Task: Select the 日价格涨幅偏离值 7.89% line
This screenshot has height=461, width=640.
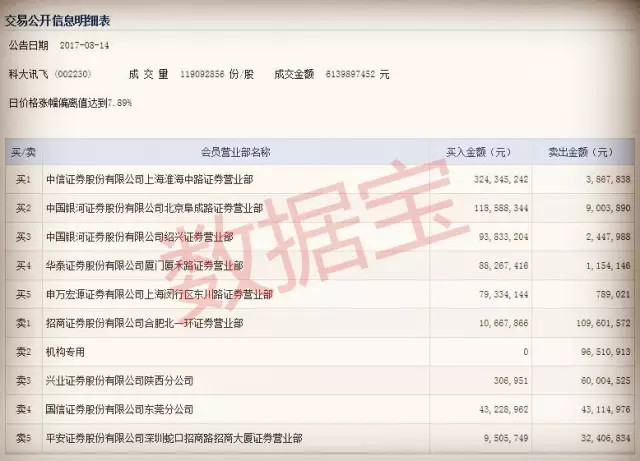Action: [70, 102]
